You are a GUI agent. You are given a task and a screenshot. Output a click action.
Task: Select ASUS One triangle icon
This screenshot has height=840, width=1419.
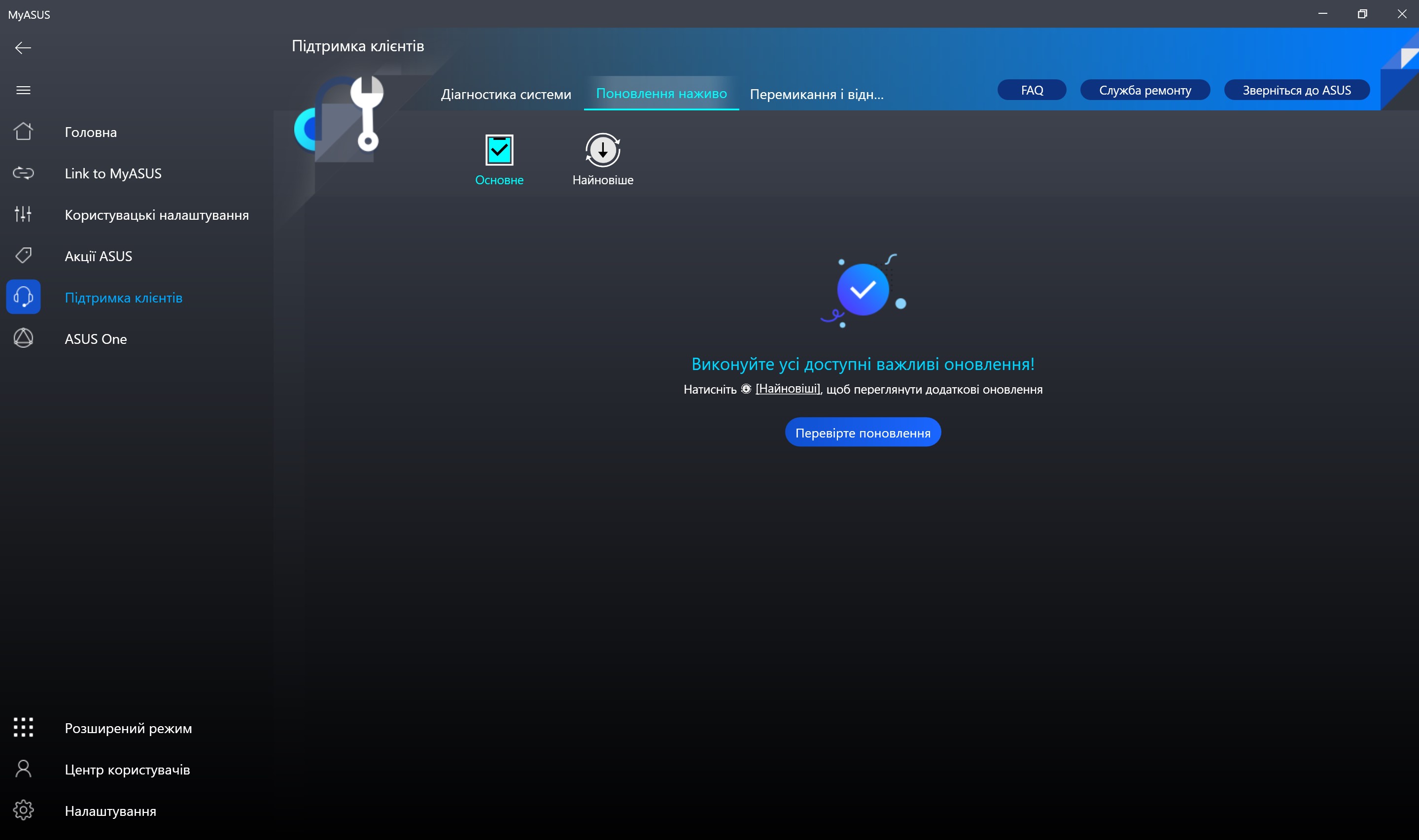(x=23, y=338)
